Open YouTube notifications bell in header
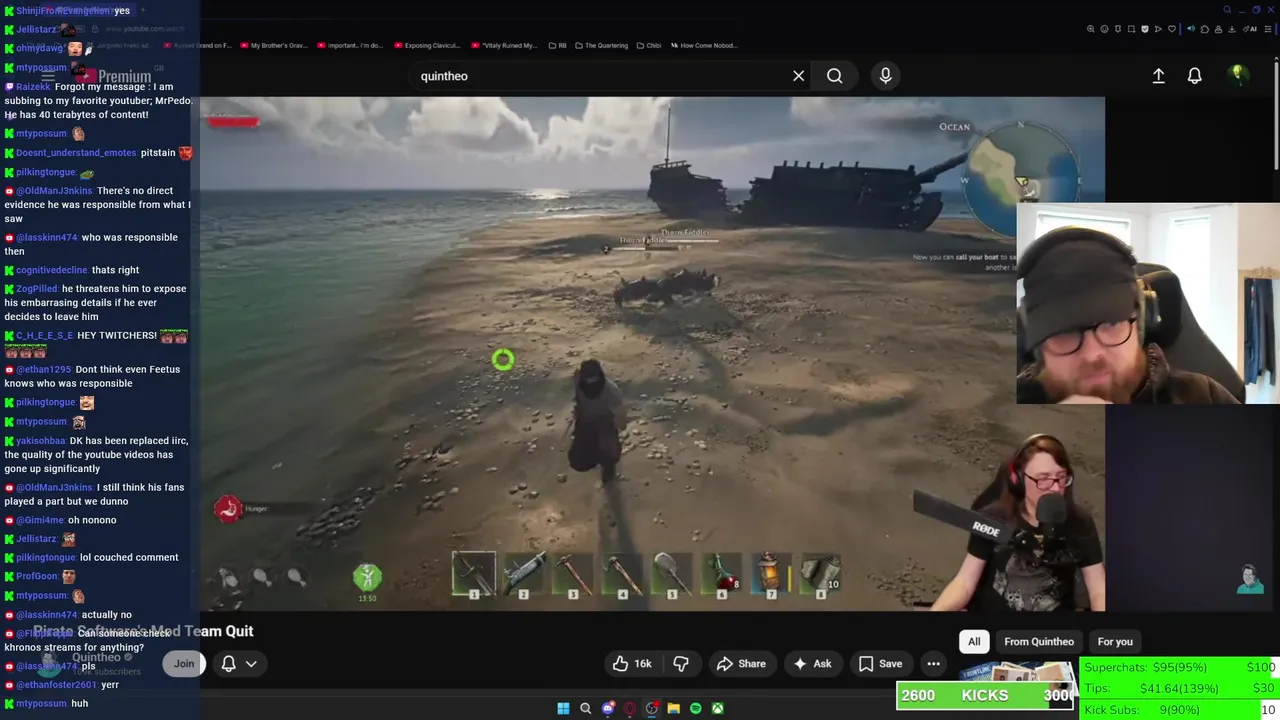This screenshot has width=1280, height=720. point(1194,76)
